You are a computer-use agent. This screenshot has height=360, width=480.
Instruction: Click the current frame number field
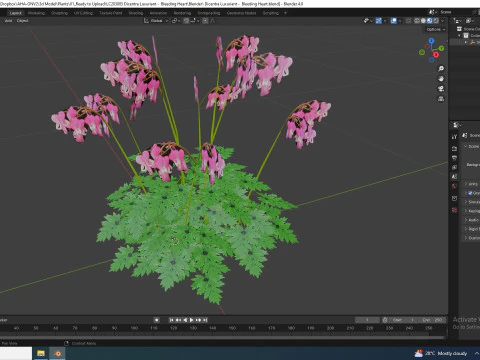tap(367, 320)
